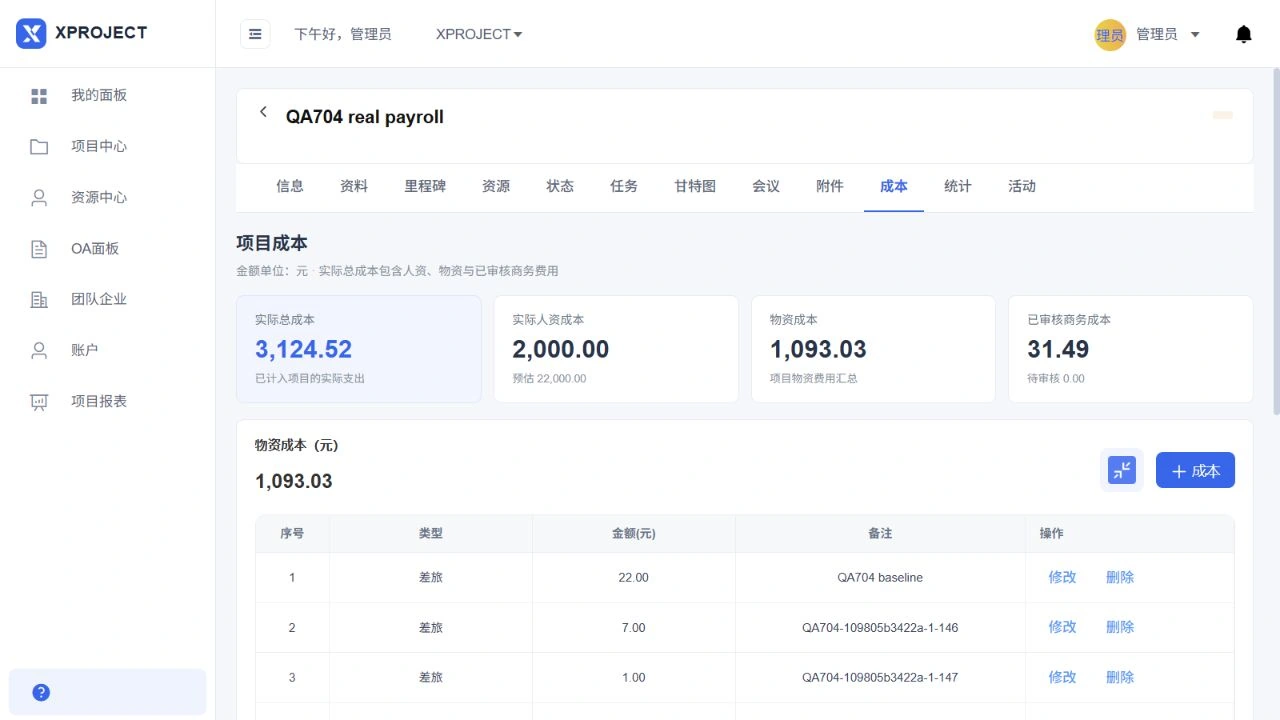Image resolution: width=1280 pixels, height=720 pixels.
Task: Click the 实际人资成本 card
Action: tap(616, 349)
